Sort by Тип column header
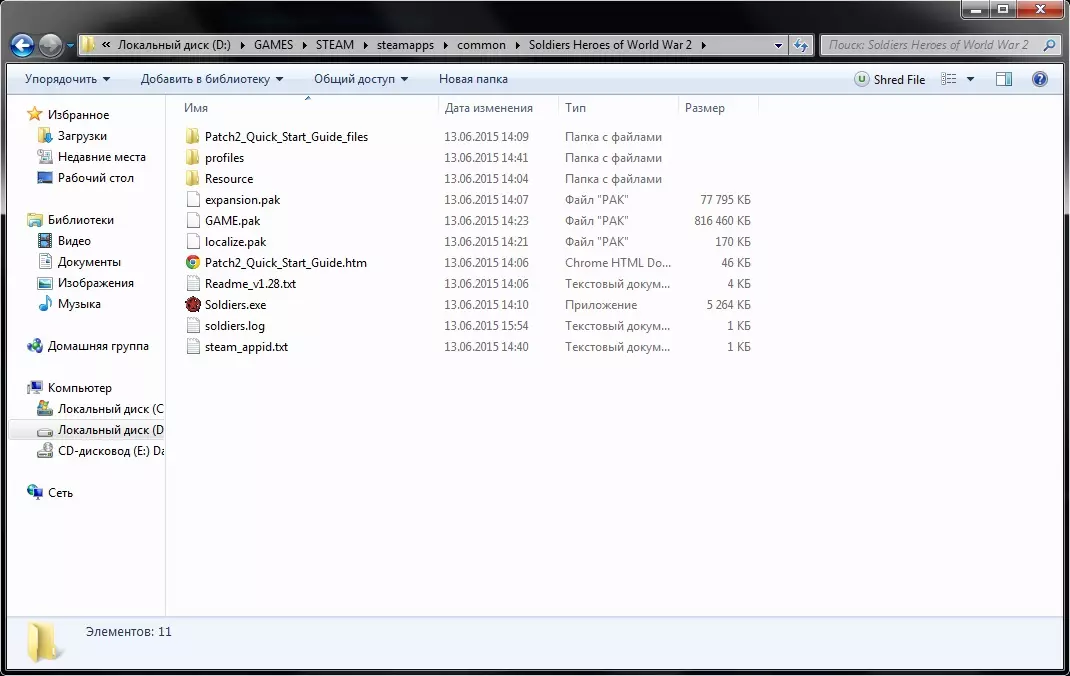Screen dimensions: 1070x676 575,108
